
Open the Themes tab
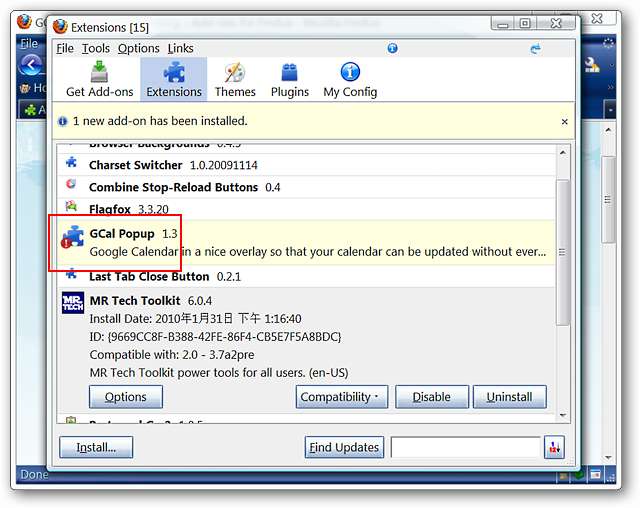tap(235, 79)
